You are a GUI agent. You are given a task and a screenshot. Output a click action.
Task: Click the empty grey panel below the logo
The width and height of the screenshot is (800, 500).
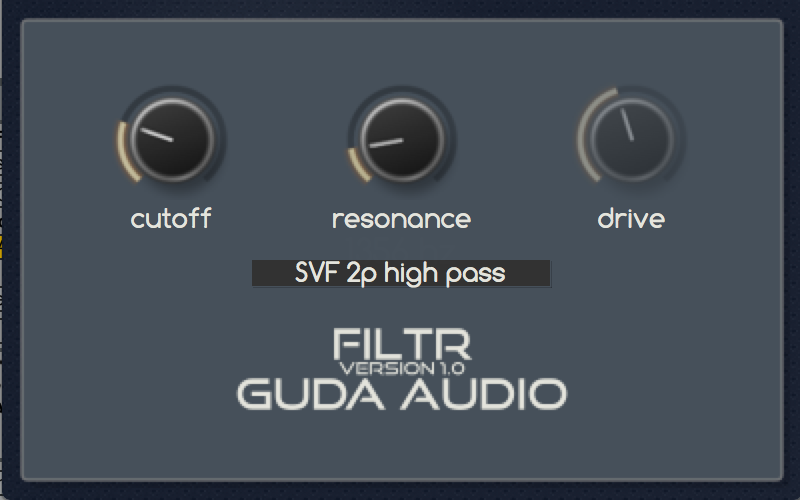(x=402, y=446)
